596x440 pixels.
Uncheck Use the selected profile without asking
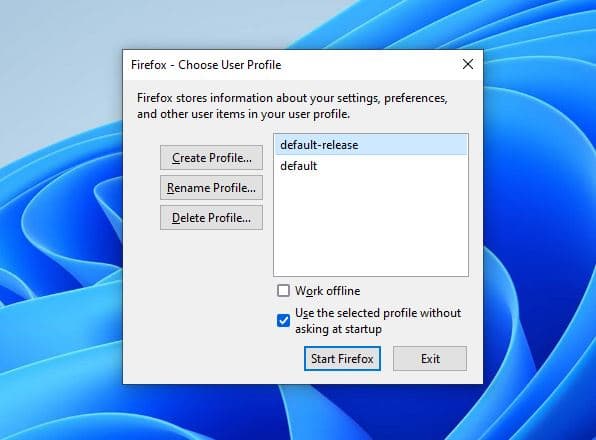(x=283, y=320)
